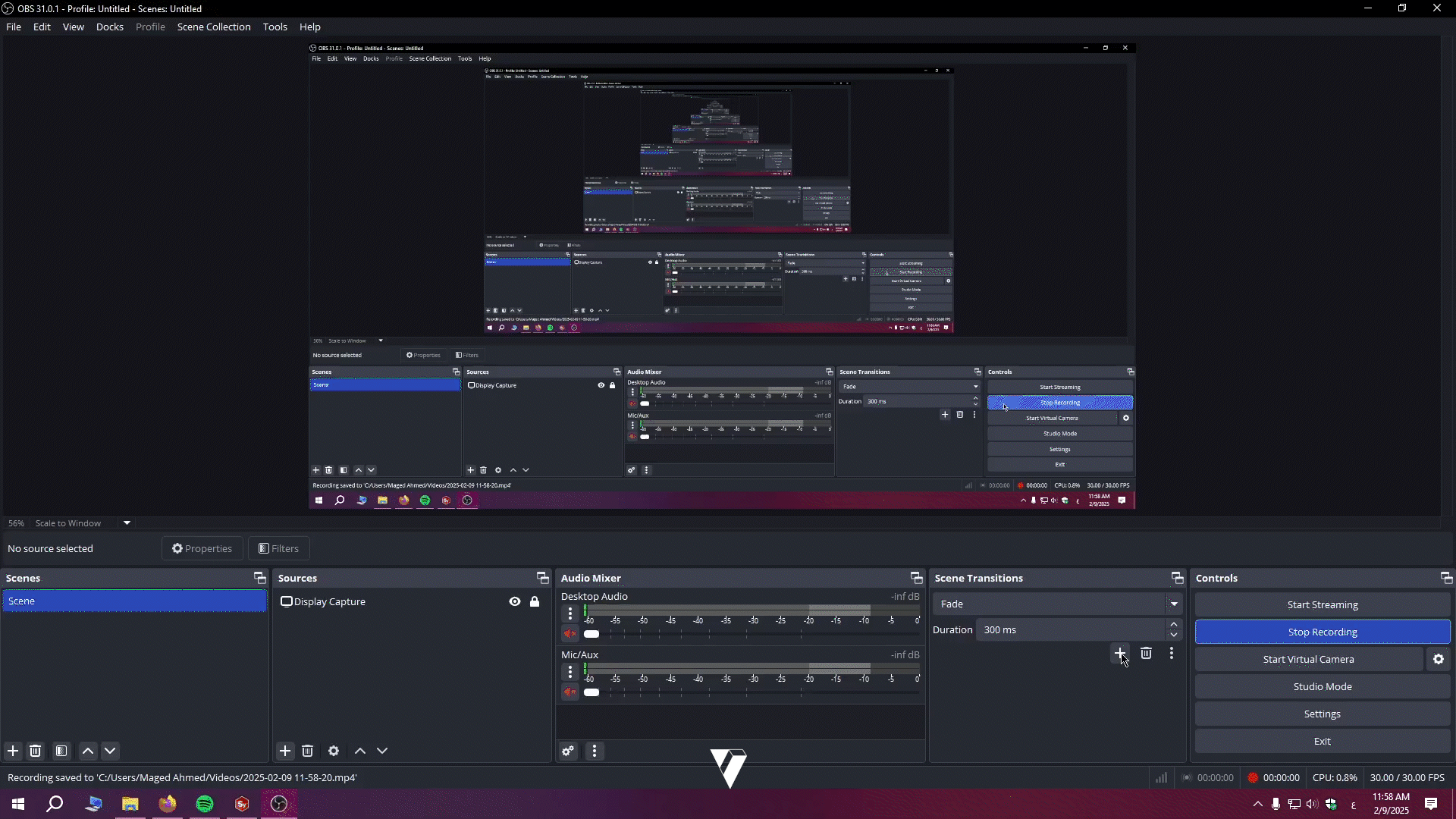
Task: Toggle Display Capture visibility eye
Action: pyautogui.click(x=515, y=601)
